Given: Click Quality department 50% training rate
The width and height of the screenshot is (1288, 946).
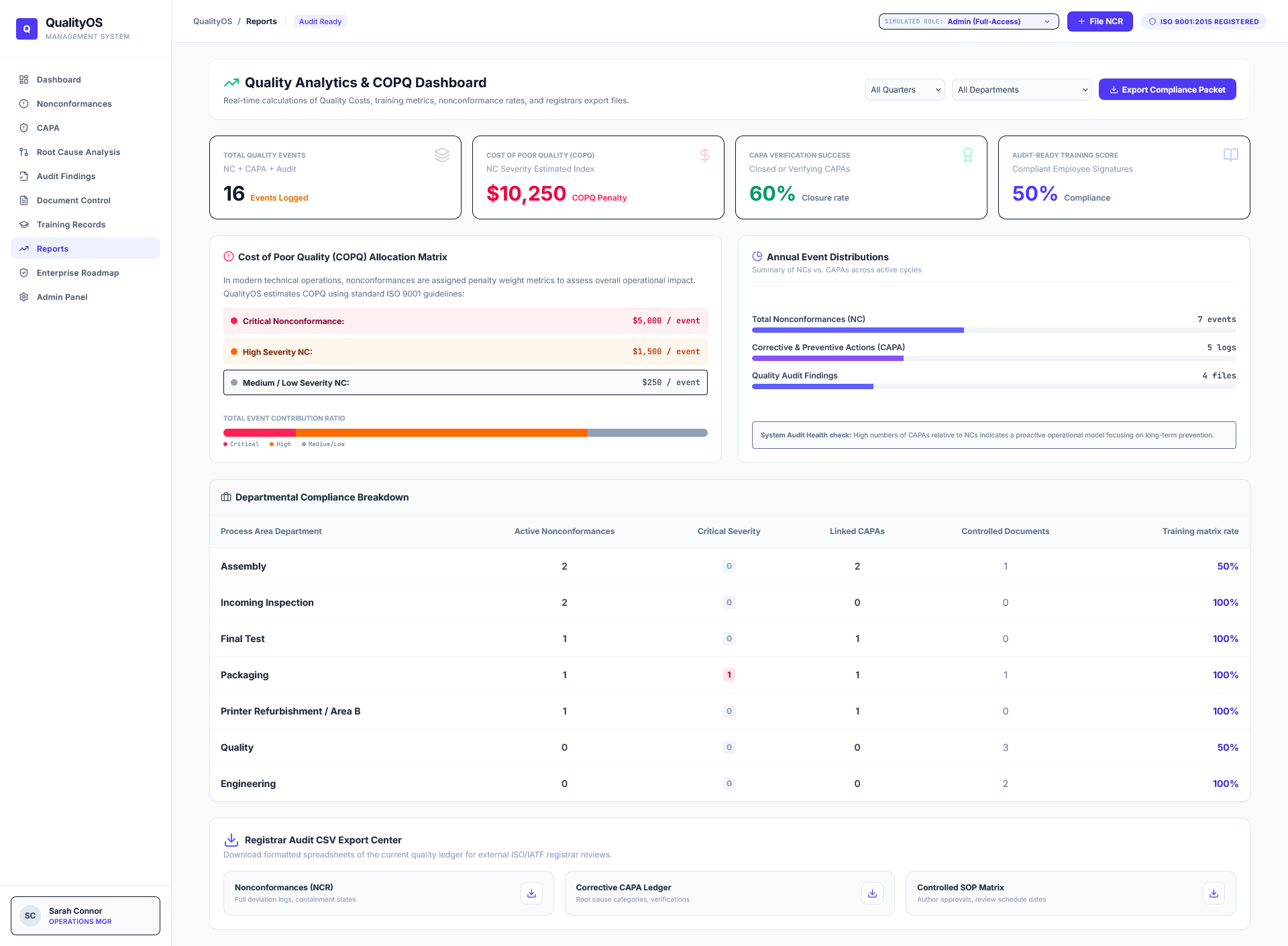Looking at the screenshot, I should pos(1228,747).
